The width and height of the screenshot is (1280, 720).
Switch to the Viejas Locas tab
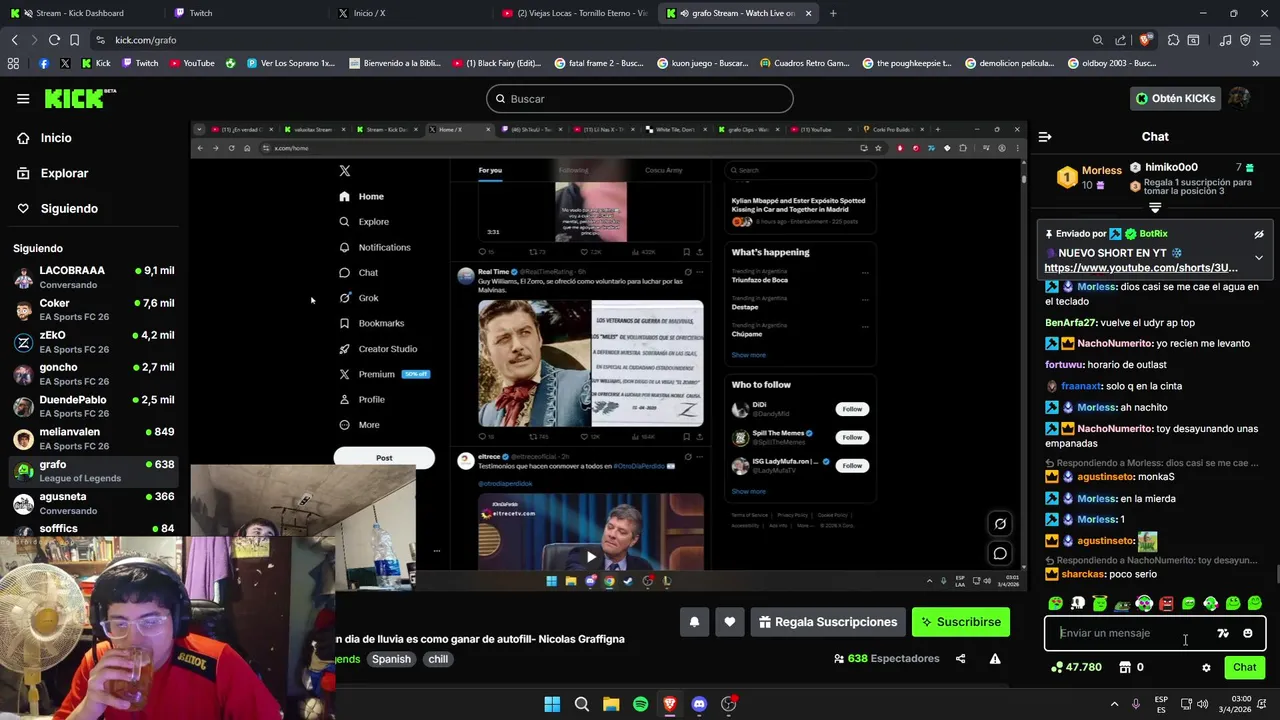(573, 13)
